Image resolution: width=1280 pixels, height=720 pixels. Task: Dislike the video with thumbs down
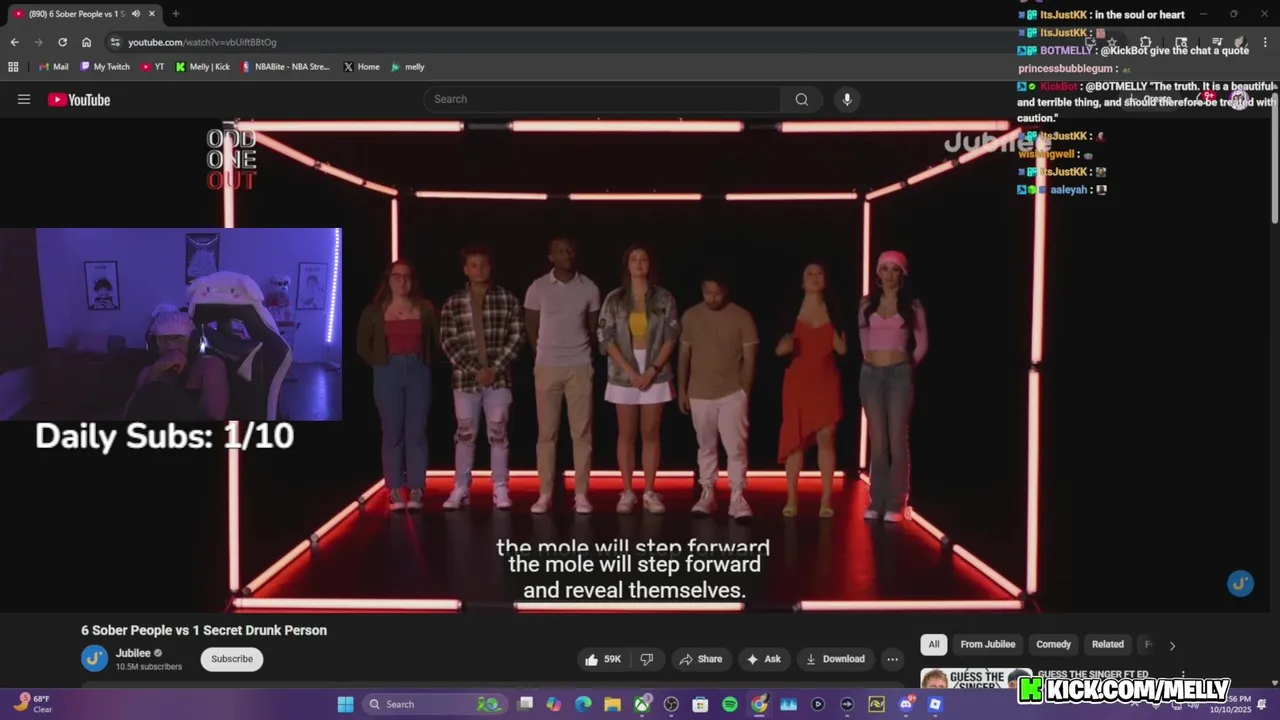click(x=647, y=659)
